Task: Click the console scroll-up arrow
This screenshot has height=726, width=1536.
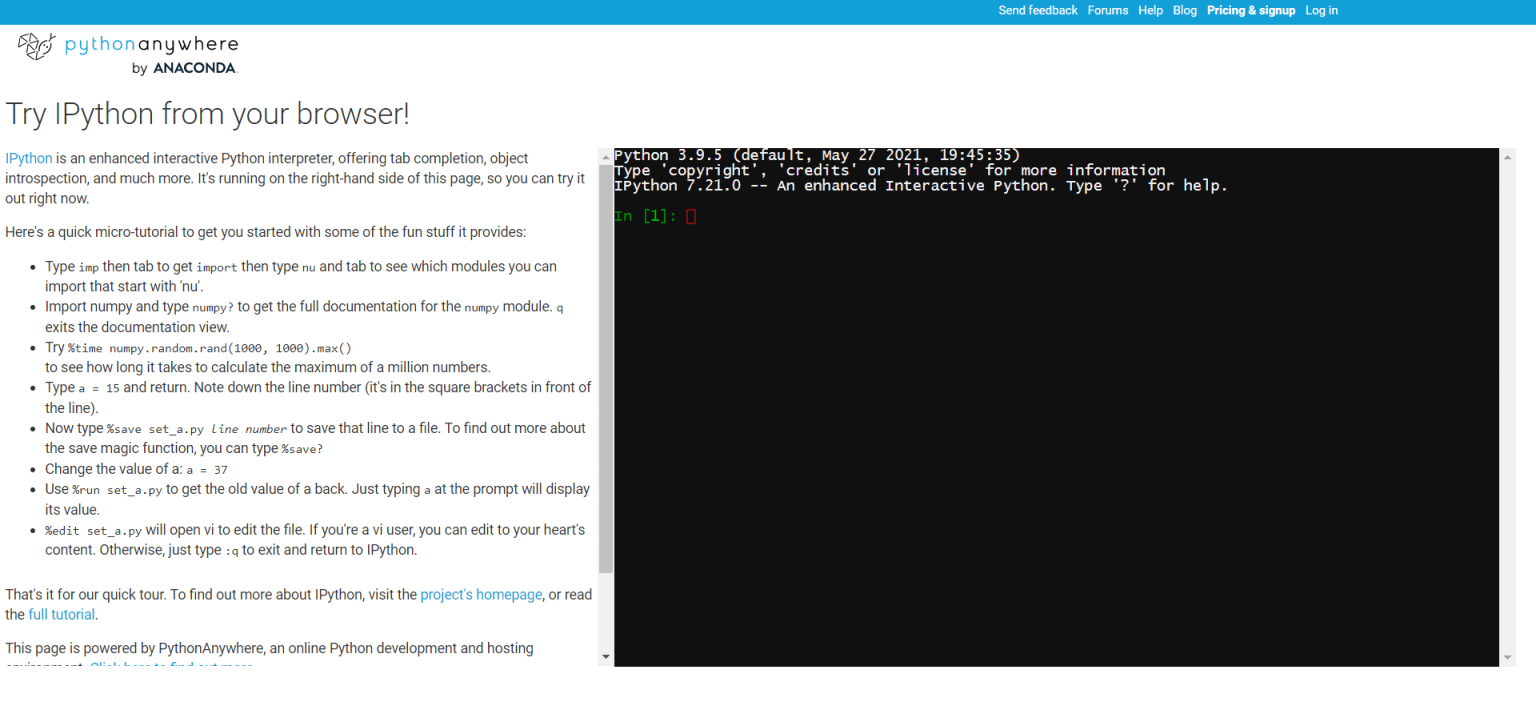Action: coord(1508,156)
